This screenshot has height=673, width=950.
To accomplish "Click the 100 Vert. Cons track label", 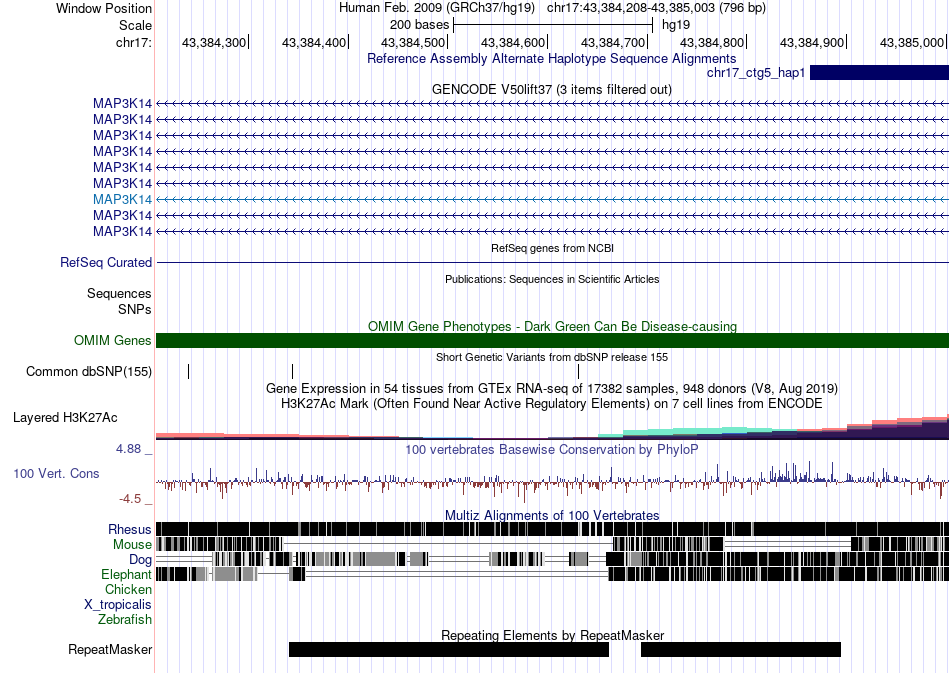I will point(56,474).
